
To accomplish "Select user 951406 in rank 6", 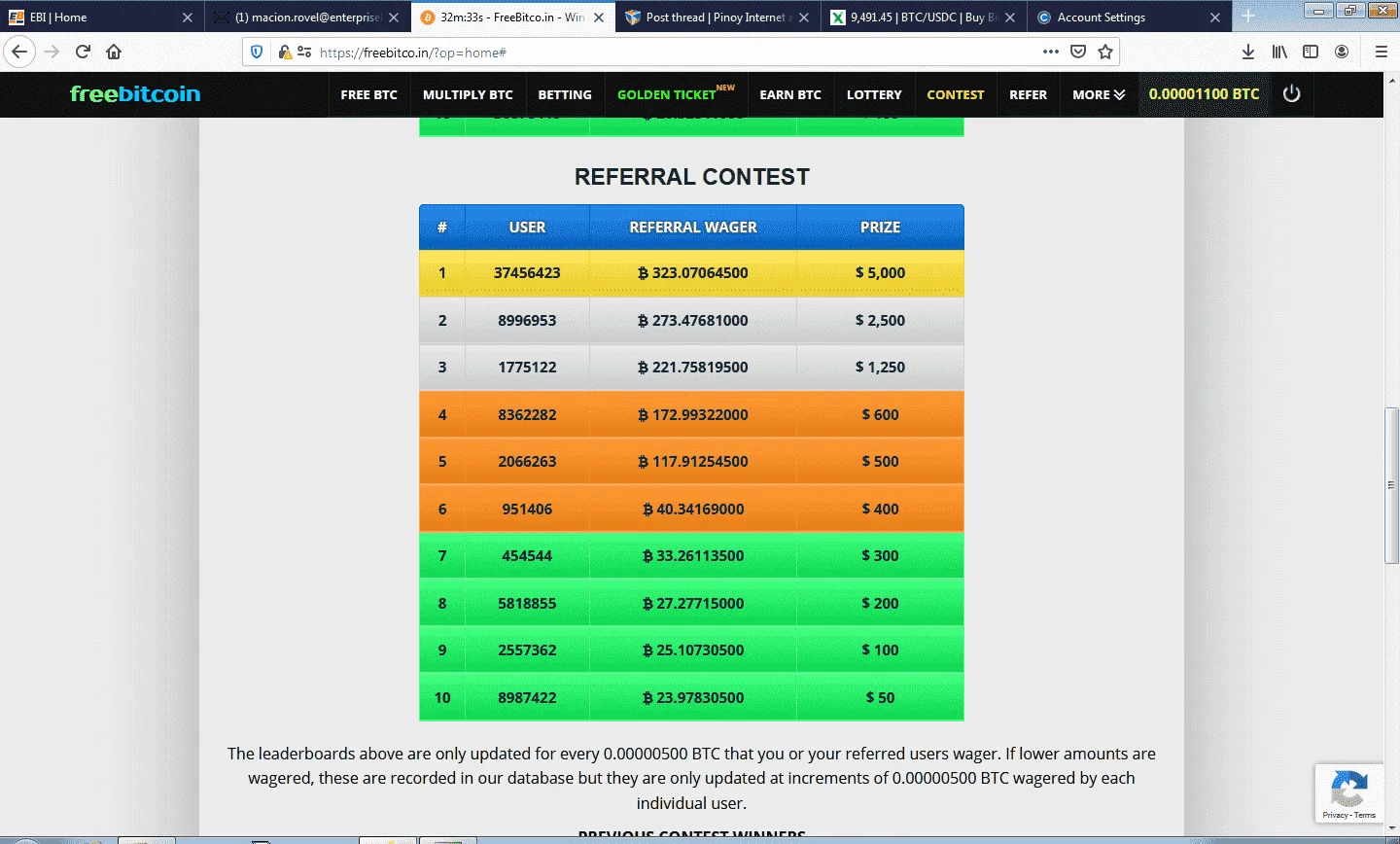I will point(527,509).
